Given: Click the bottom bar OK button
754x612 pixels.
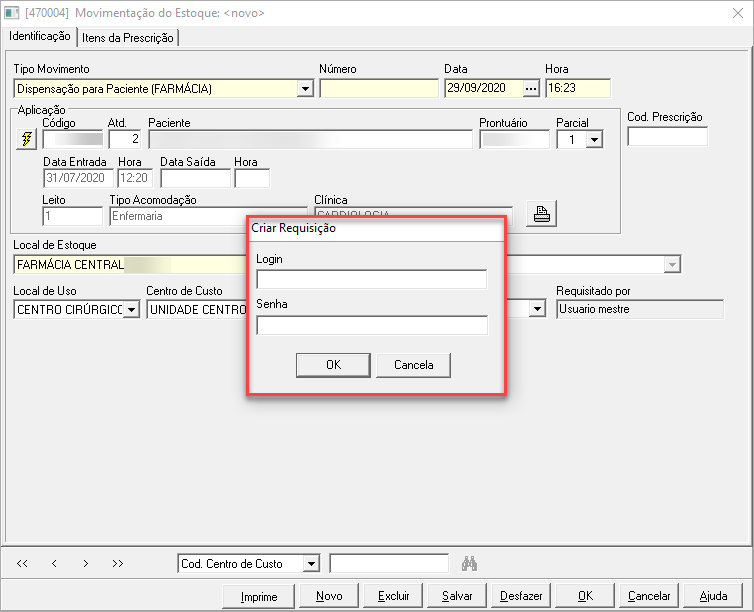Looking at the screenshot, I should [585, 596].
